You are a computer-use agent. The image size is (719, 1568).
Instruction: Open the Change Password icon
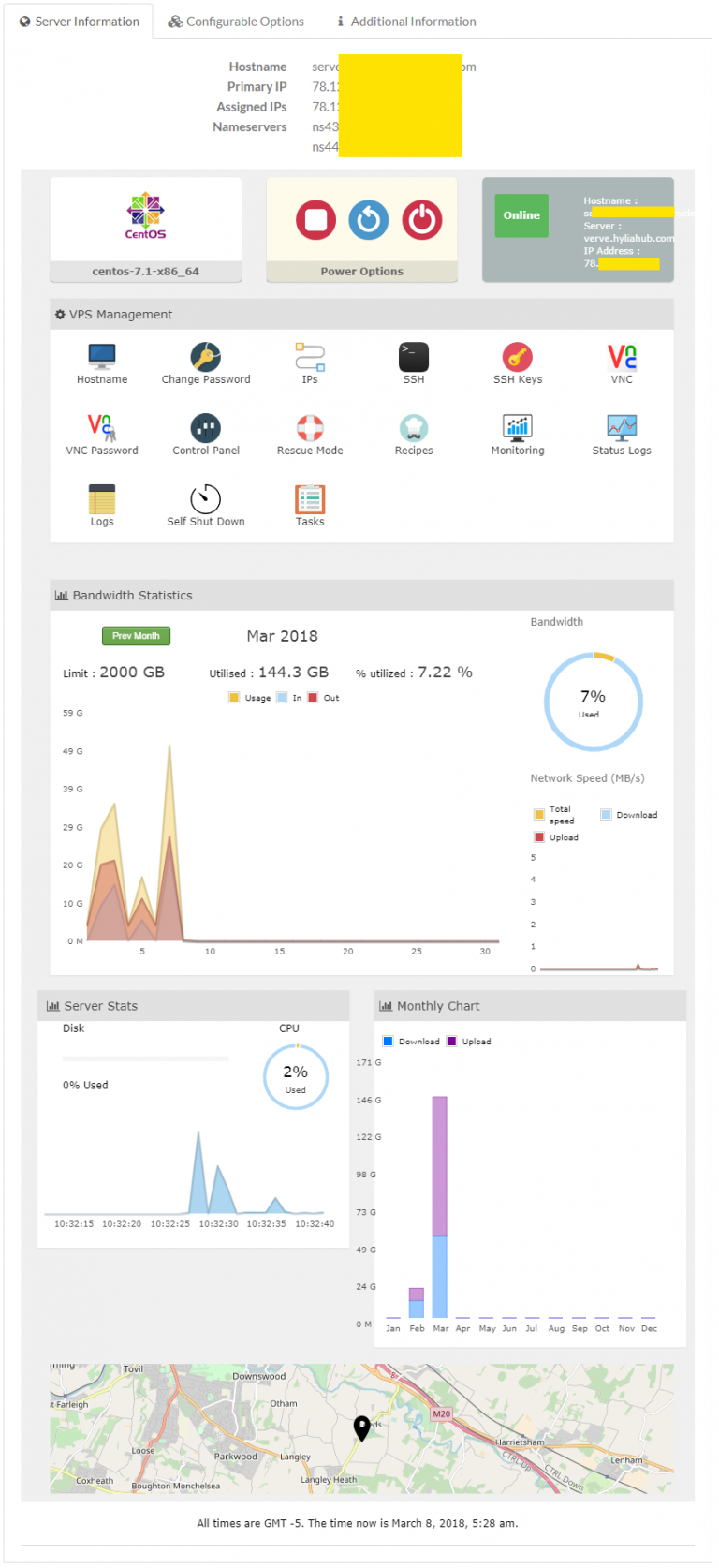[x=206, y=357]
